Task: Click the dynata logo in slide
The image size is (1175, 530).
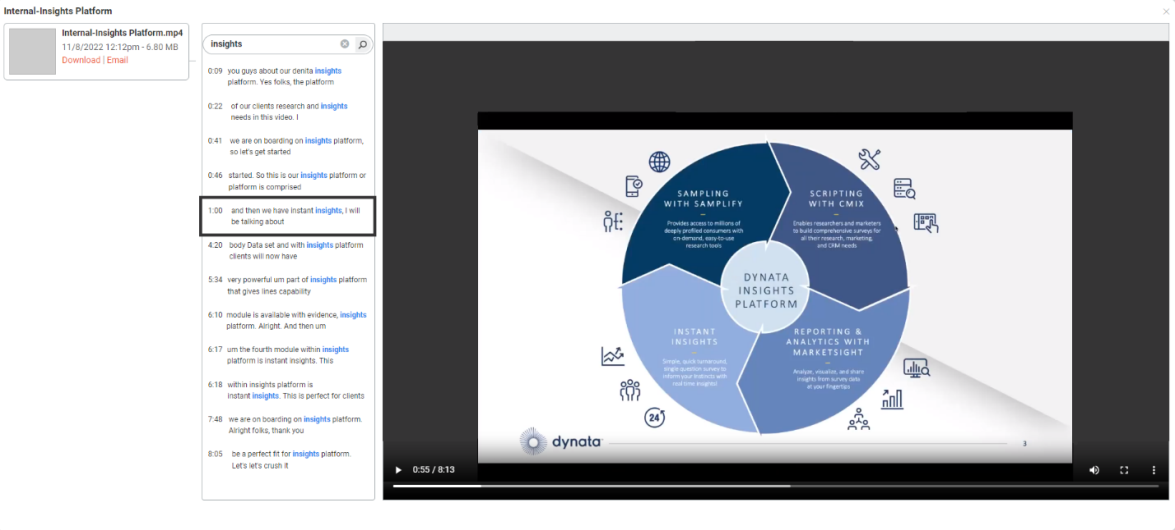Action: [x=561, y=442]
